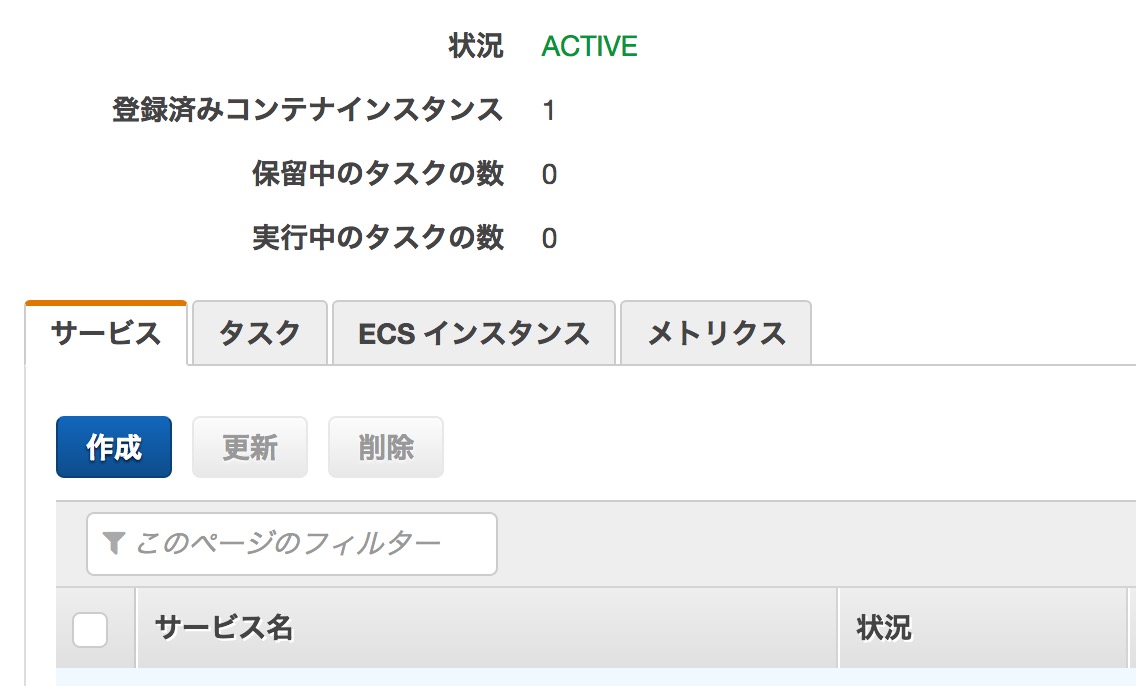Viewport: 1136px width, 686px height.
Task: Click the 実行中のタスクの数 value 0
Action: pyautogui.click(x=549, y=239)
